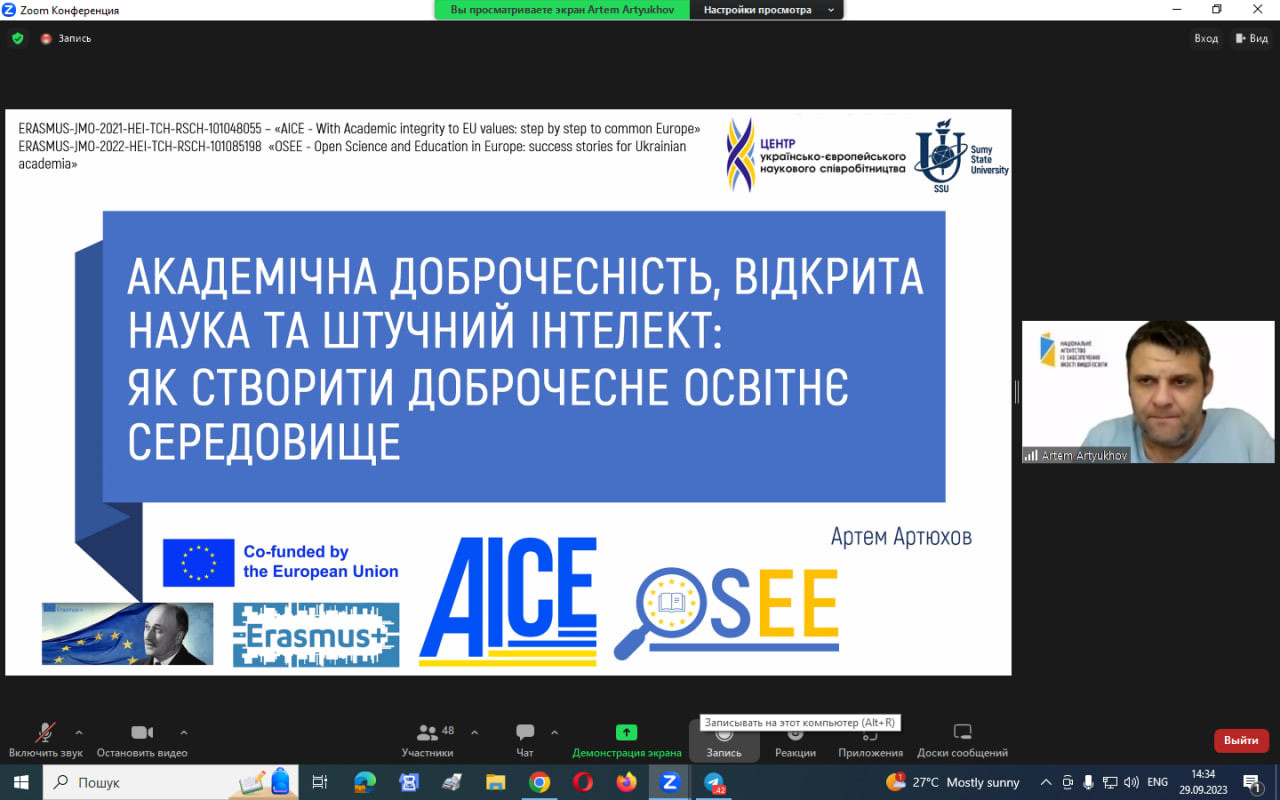This screenshot has height=800, width=1280.
Task: Open Telegram from the taskbar
Action: [x=714, y=782]
